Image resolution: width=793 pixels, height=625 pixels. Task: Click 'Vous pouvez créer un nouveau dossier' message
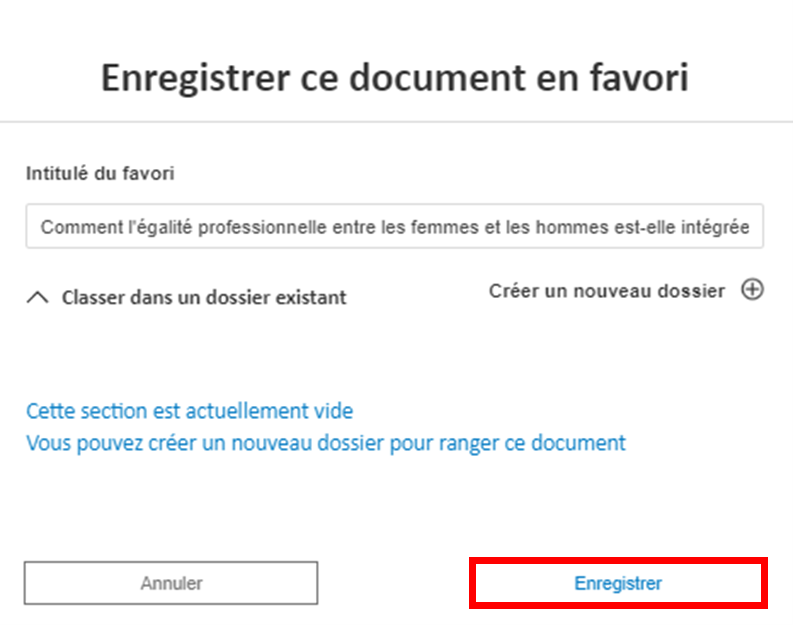click(326, 443)
